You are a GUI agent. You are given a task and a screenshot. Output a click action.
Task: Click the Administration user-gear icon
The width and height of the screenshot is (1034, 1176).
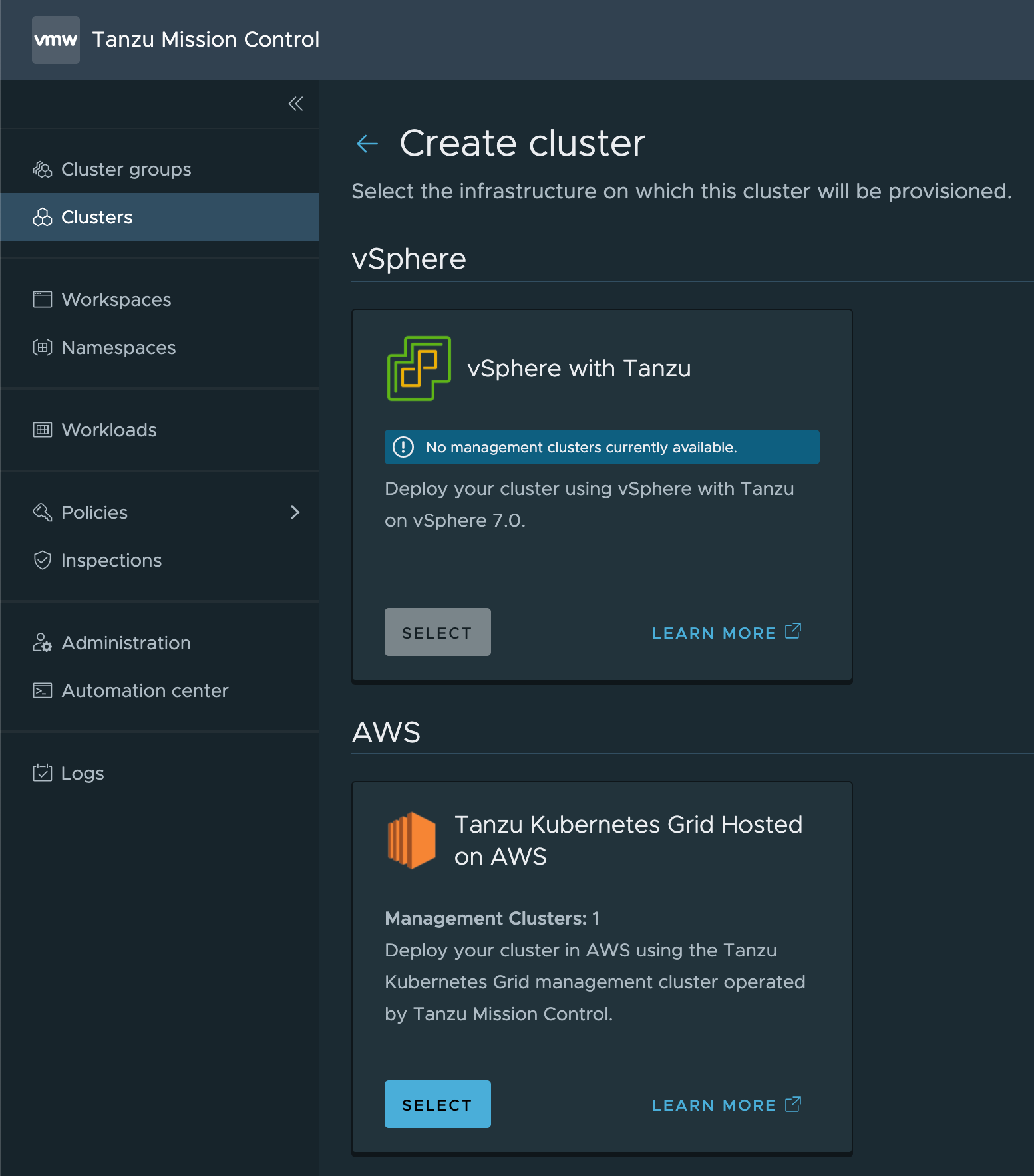43,643
